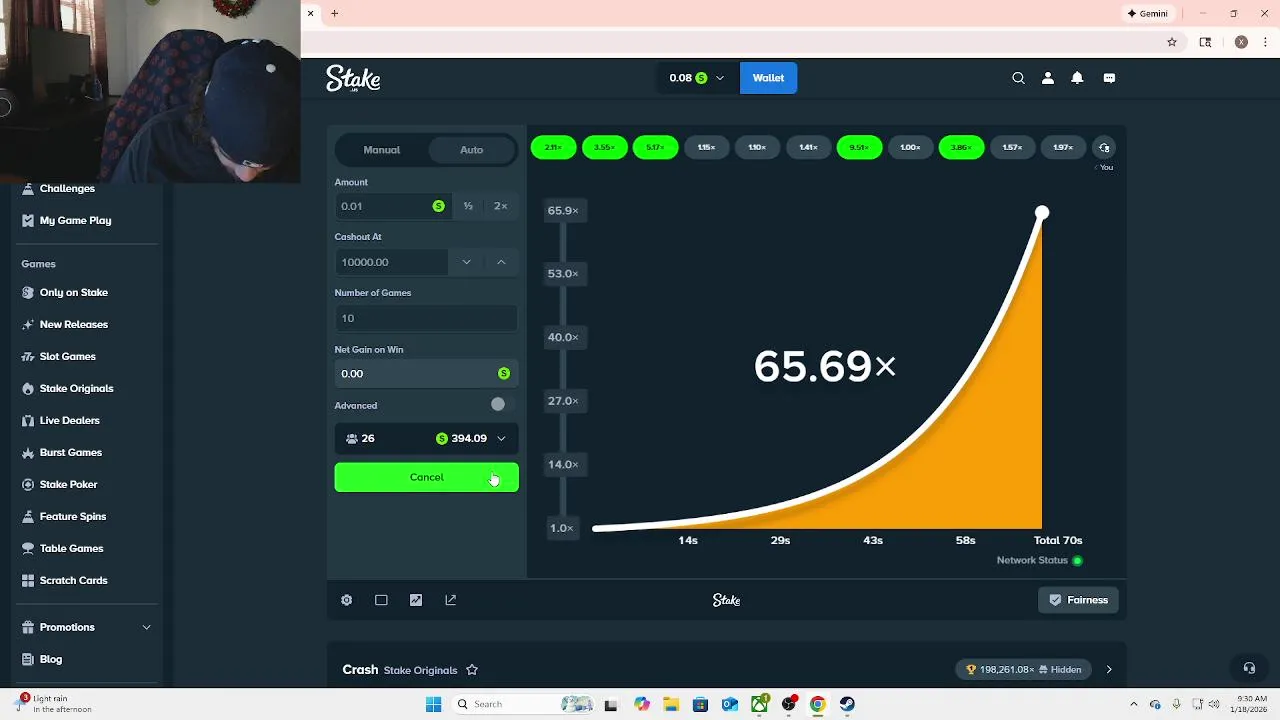Open the 9.51× past round result

pyautogui.click(x=859, y=148)
